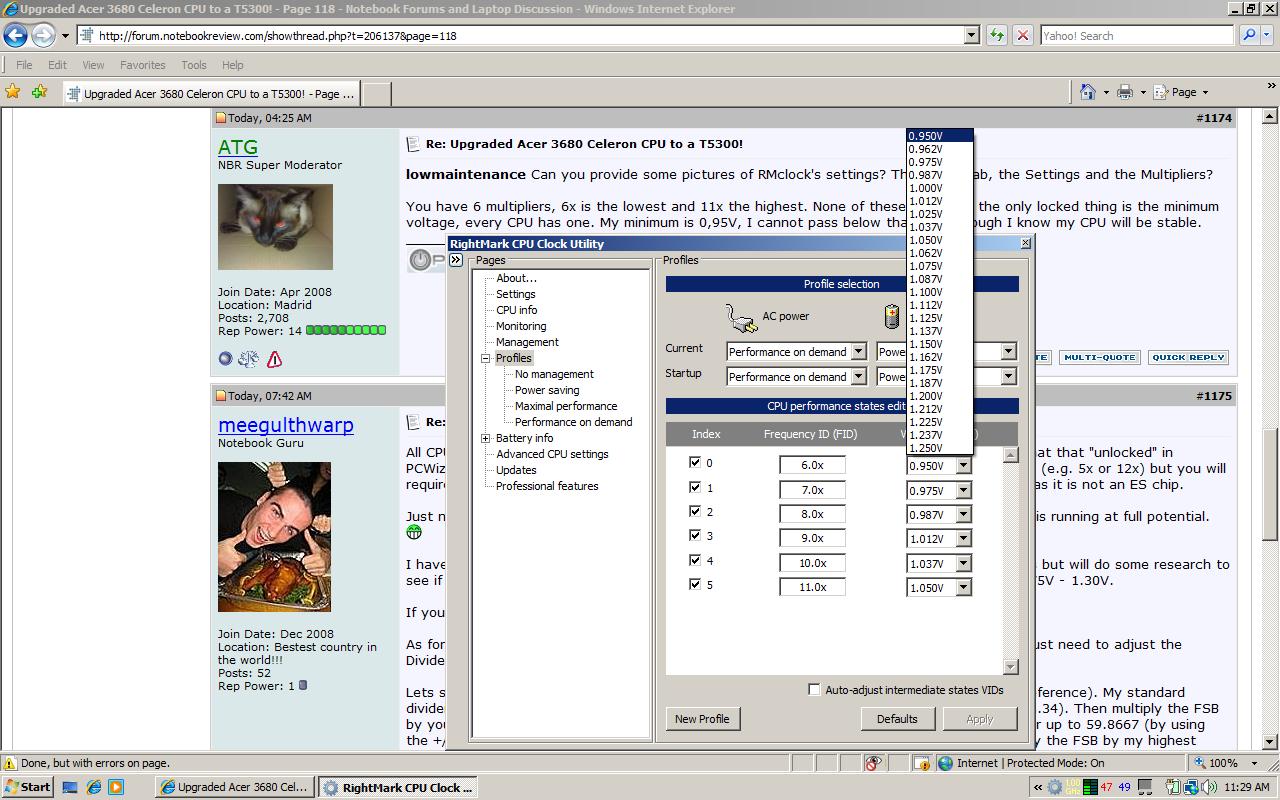Select Power saving profile tree item
This screenshot has height=800, width=1280.
tap(547, 390)
